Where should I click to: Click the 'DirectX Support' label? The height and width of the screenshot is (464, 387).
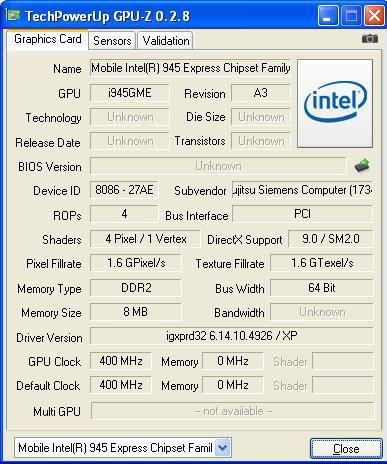click(245, 240)
